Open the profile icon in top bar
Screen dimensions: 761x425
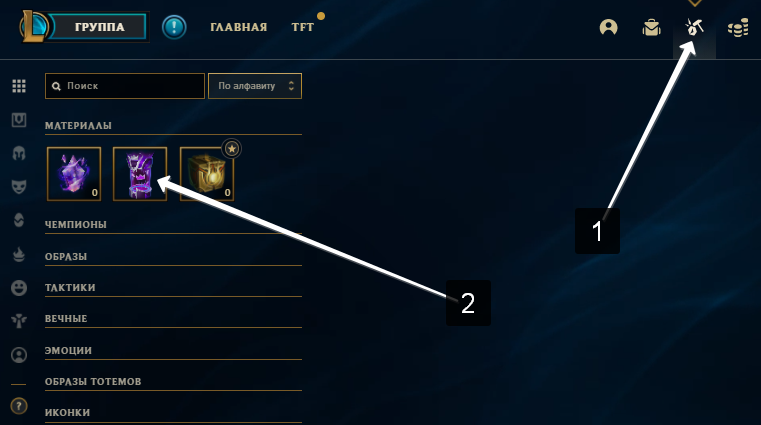(608, 27)
